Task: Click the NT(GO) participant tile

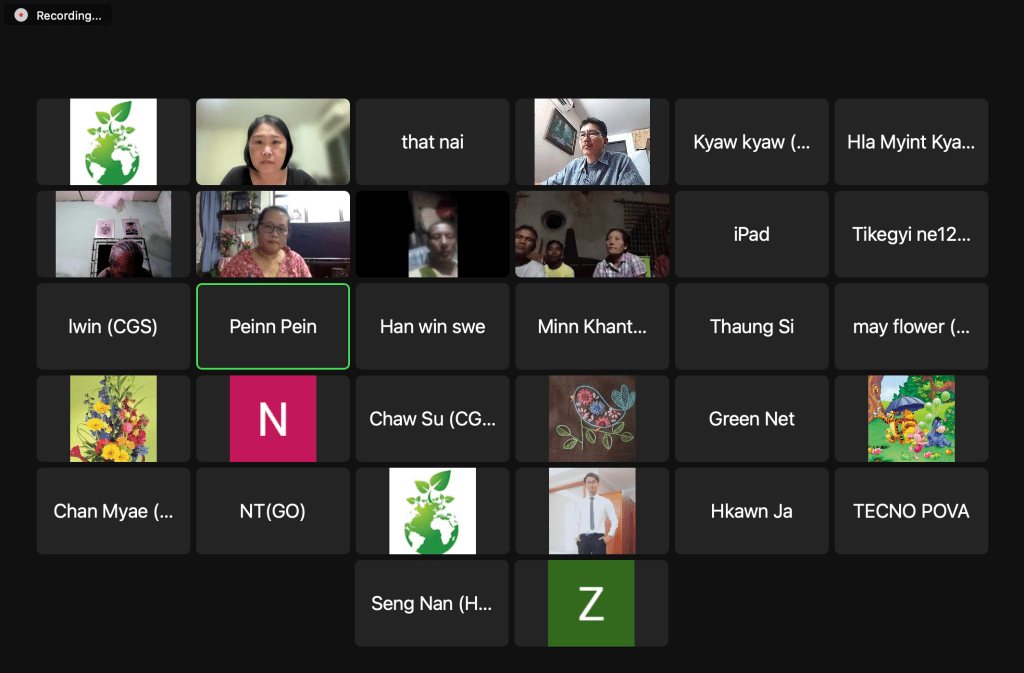Action: (273, 511)
